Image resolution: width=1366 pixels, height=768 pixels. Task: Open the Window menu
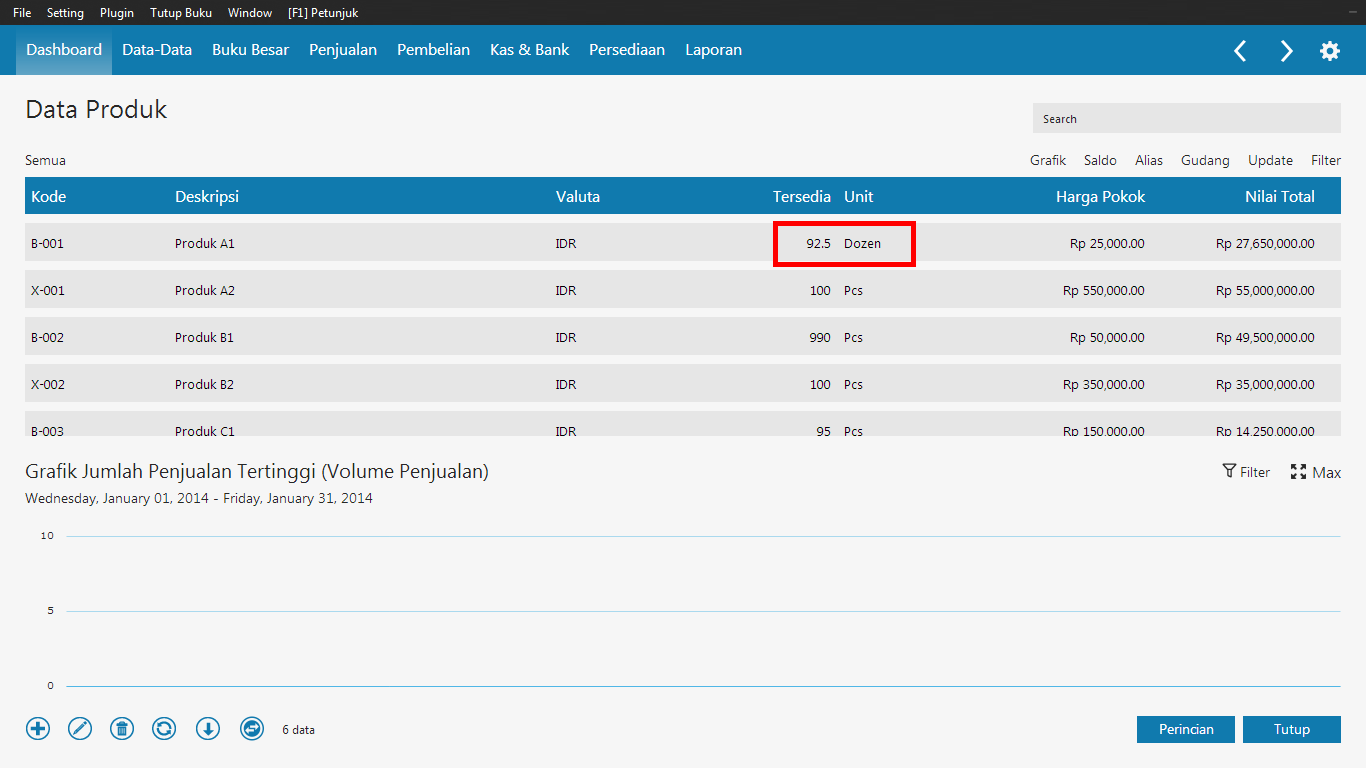pos(250,13)
